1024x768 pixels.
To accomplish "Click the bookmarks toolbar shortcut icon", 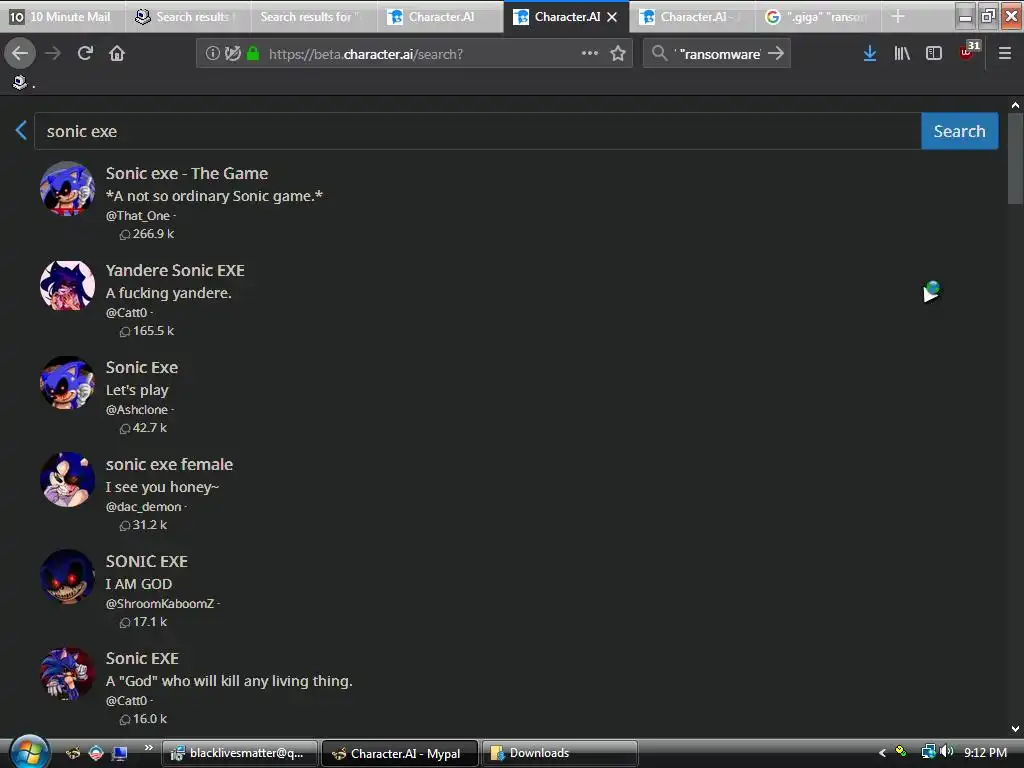I will pos(20,82).
